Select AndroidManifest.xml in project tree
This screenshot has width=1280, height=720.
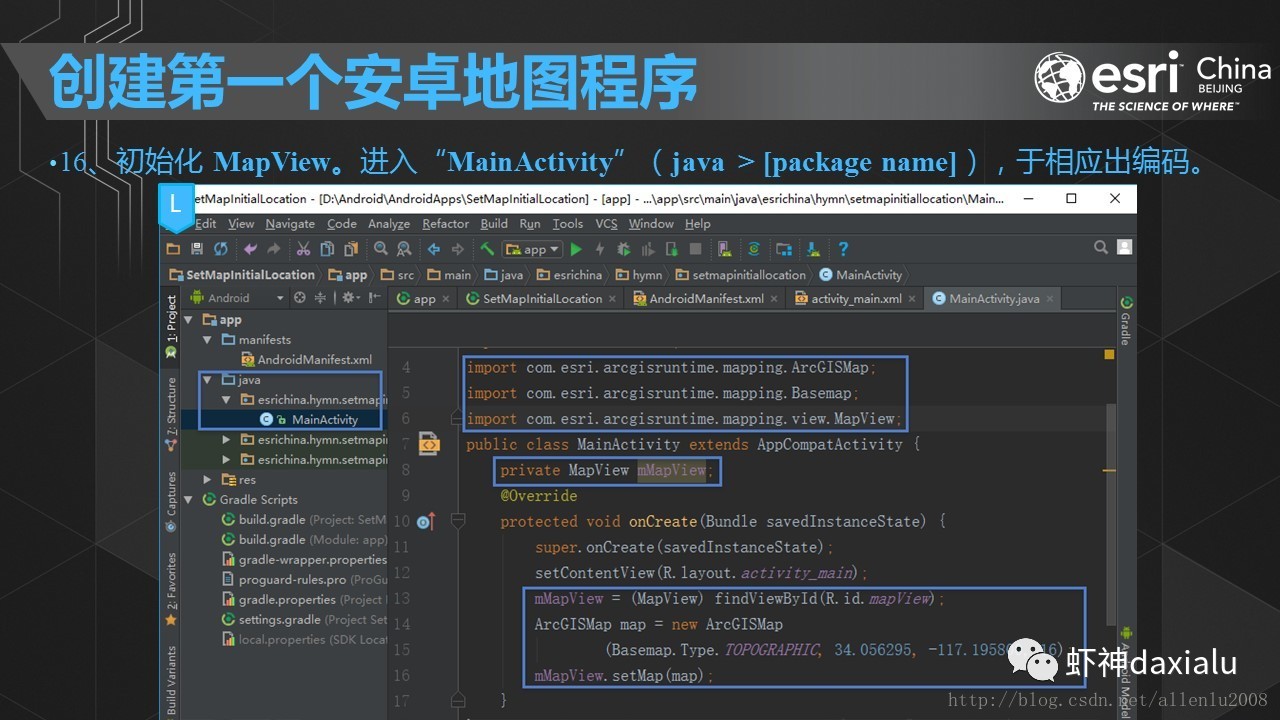pyautogui.click(x=306, y=360)
